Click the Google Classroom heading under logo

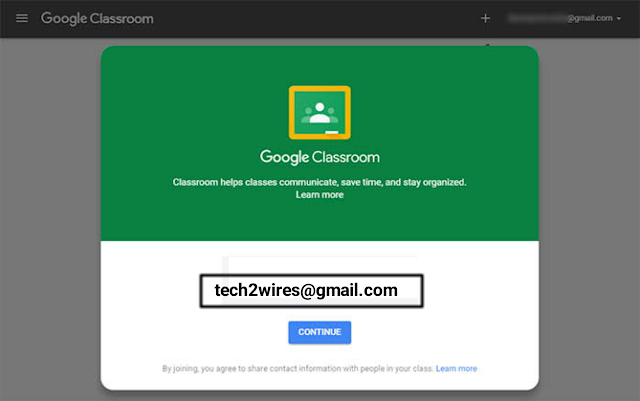click(x=320, y=157)
